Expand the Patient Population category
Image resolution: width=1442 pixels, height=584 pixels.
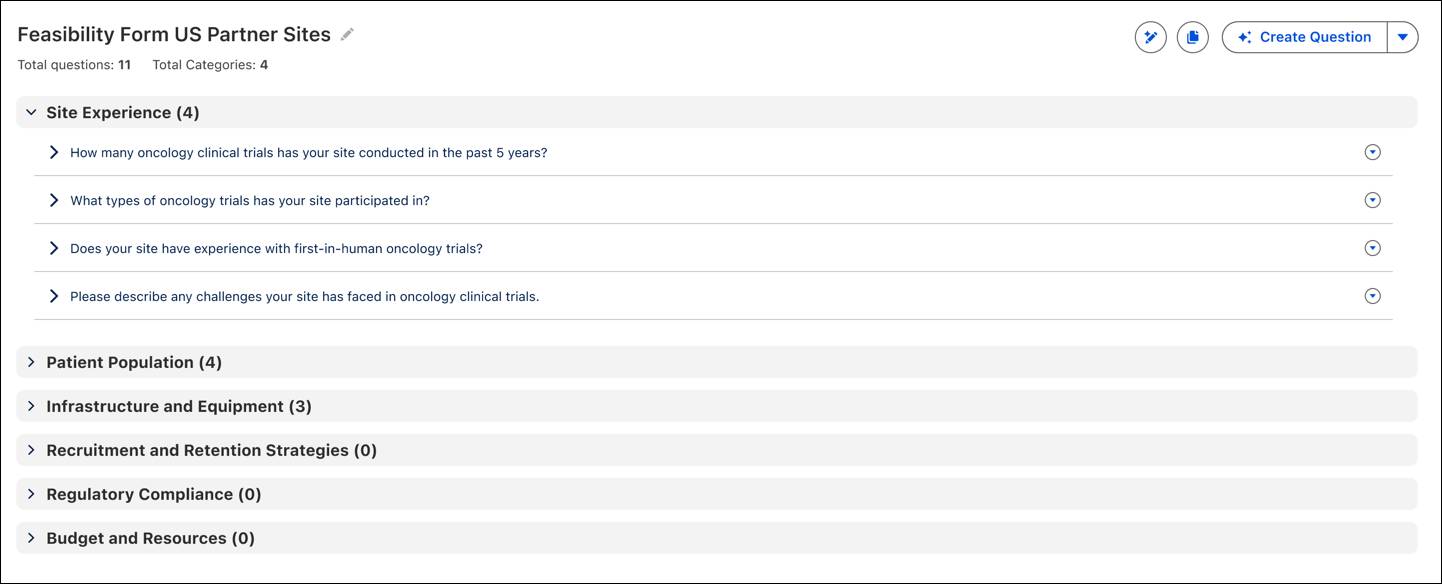point(31,362)
